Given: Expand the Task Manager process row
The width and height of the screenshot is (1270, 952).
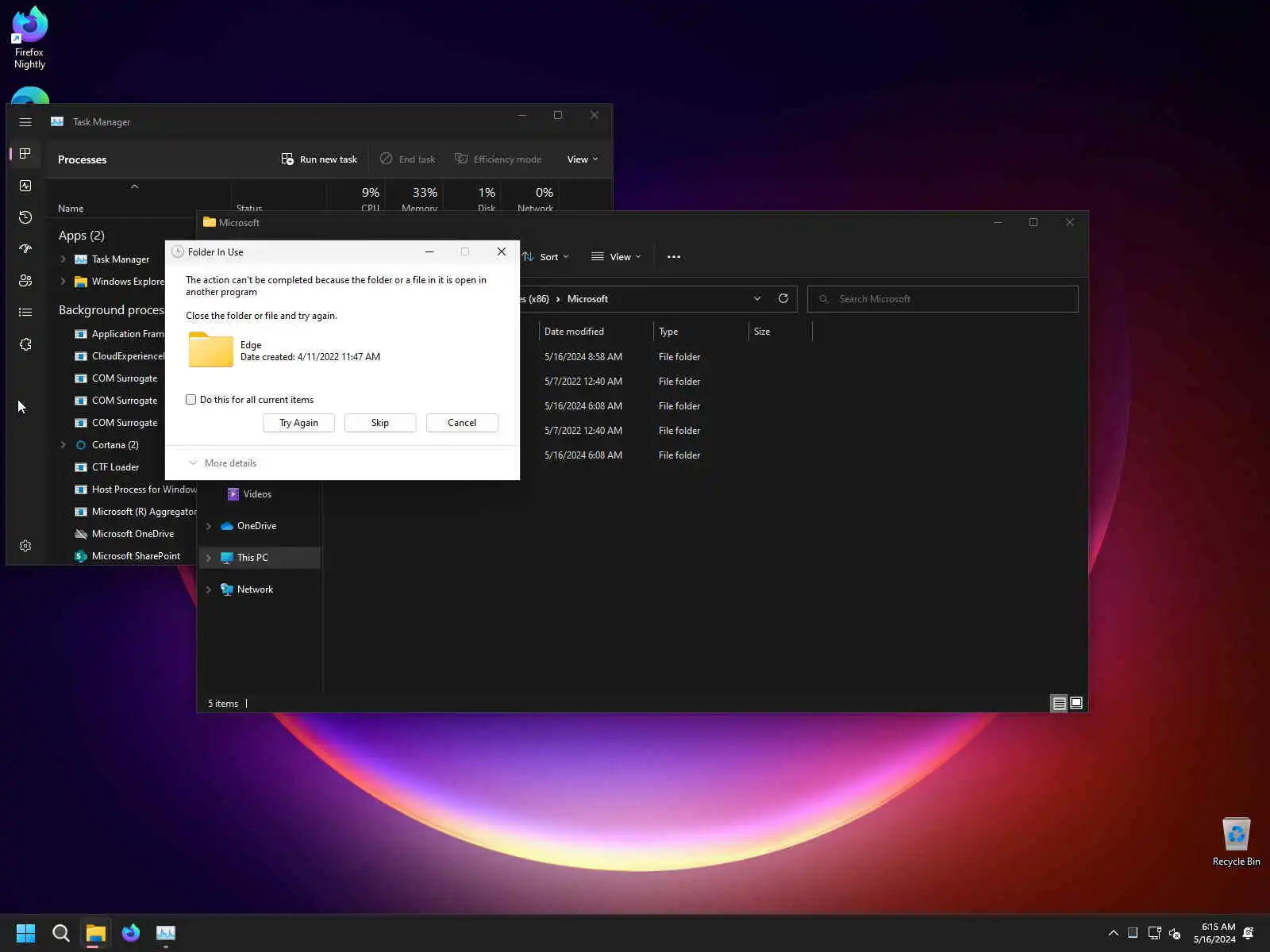Looking at the screenshot, I should click(x=63, y=259).
